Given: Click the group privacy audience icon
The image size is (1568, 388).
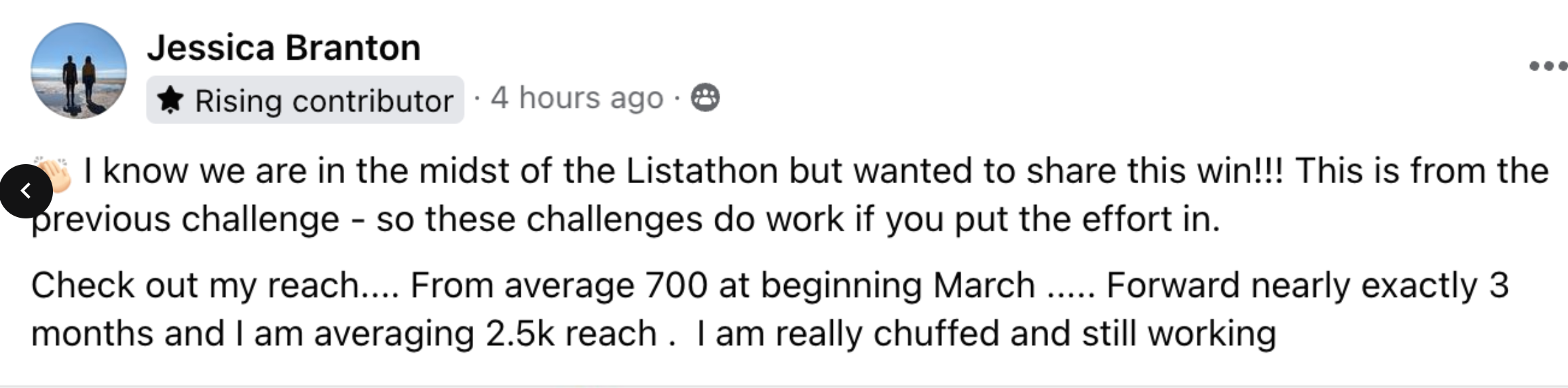Looking at the screenshot, I should click(x=705, y=98).
